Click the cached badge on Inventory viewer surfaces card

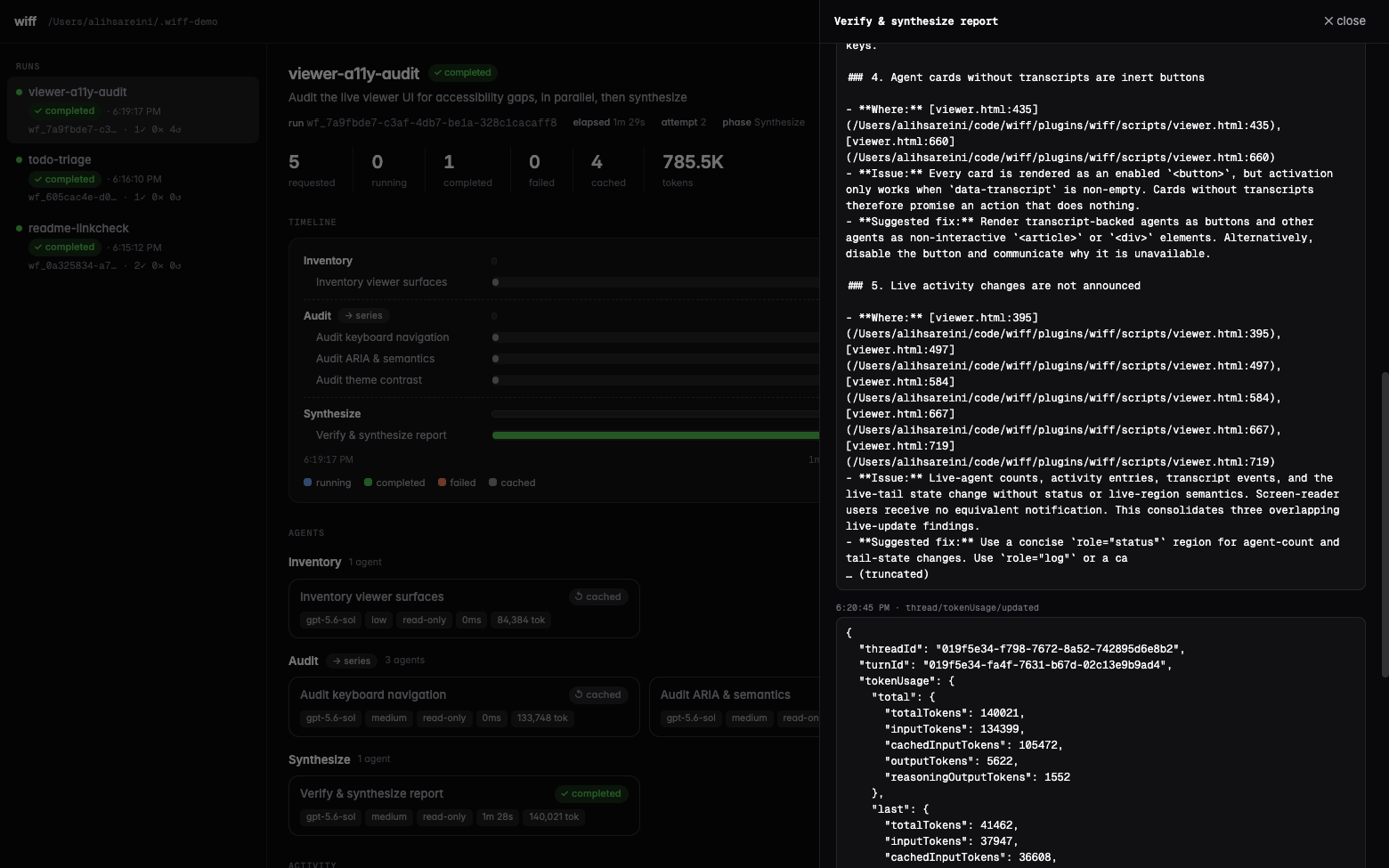(598, 596)
